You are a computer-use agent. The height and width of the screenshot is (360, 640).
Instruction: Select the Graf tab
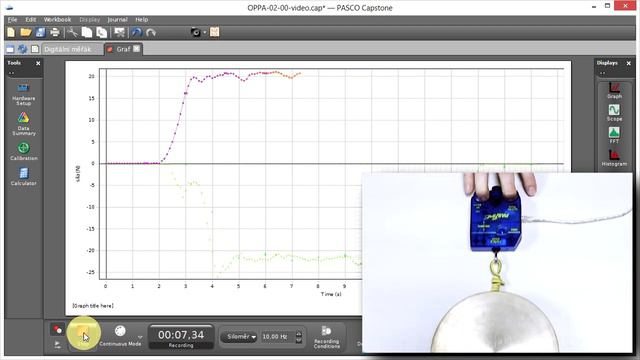point(123,49)
